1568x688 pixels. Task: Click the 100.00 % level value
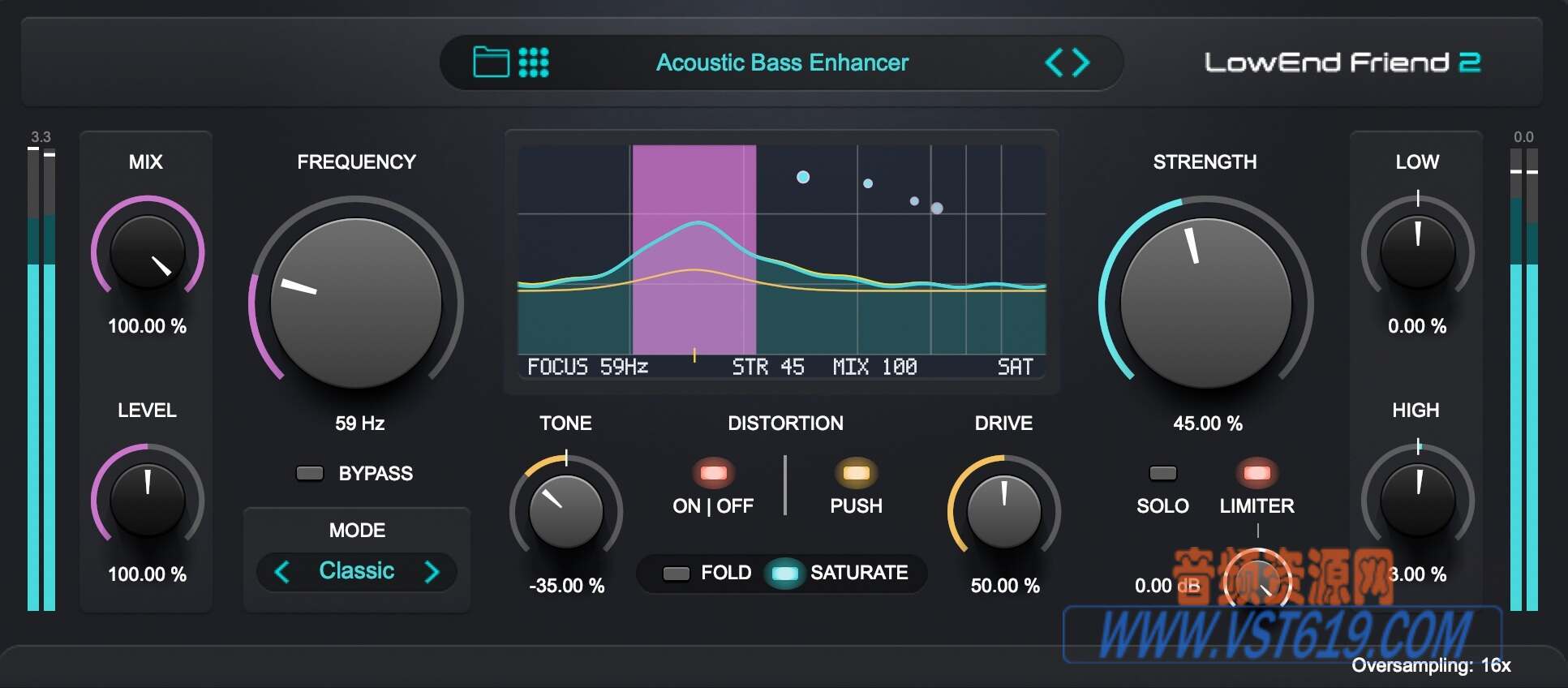[147, 574]
